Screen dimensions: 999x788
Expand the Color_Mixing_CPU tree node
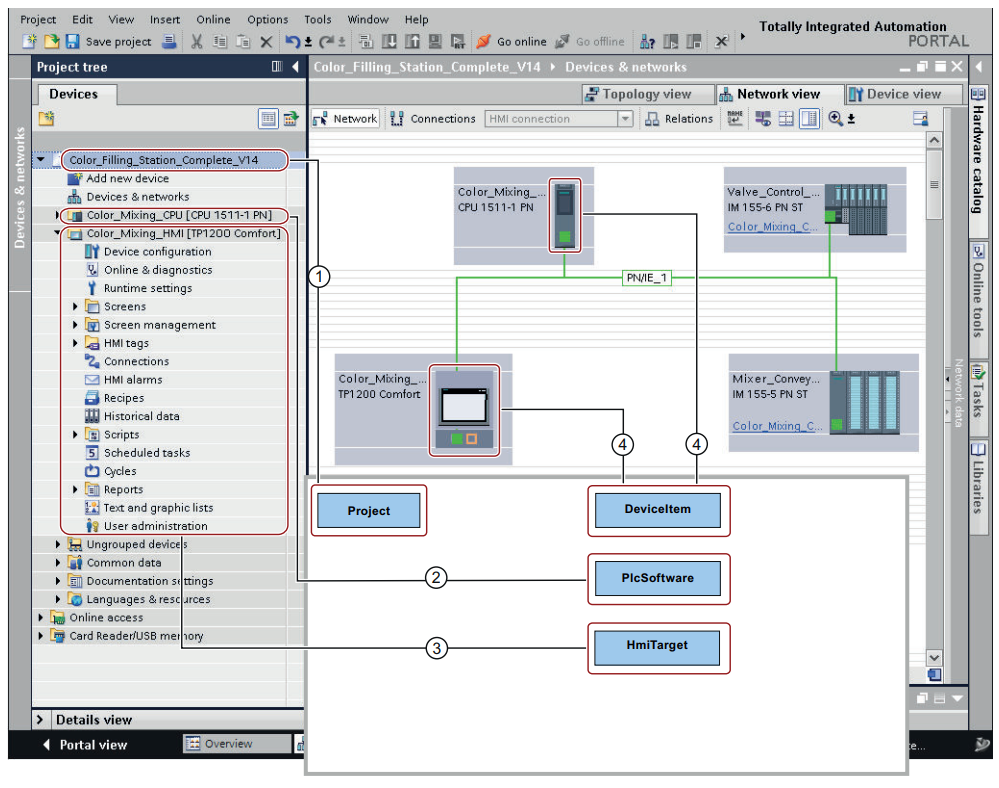click(x=58, y=216)
